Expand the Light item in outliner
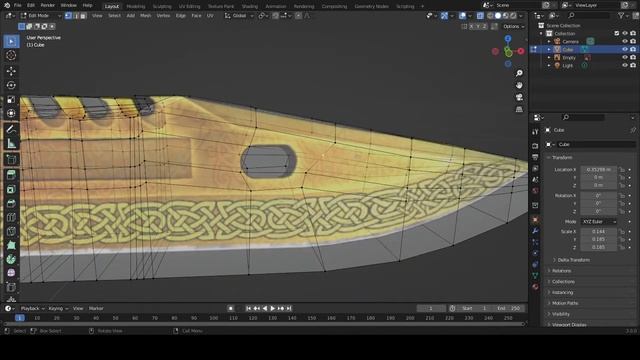 [549, 65]
